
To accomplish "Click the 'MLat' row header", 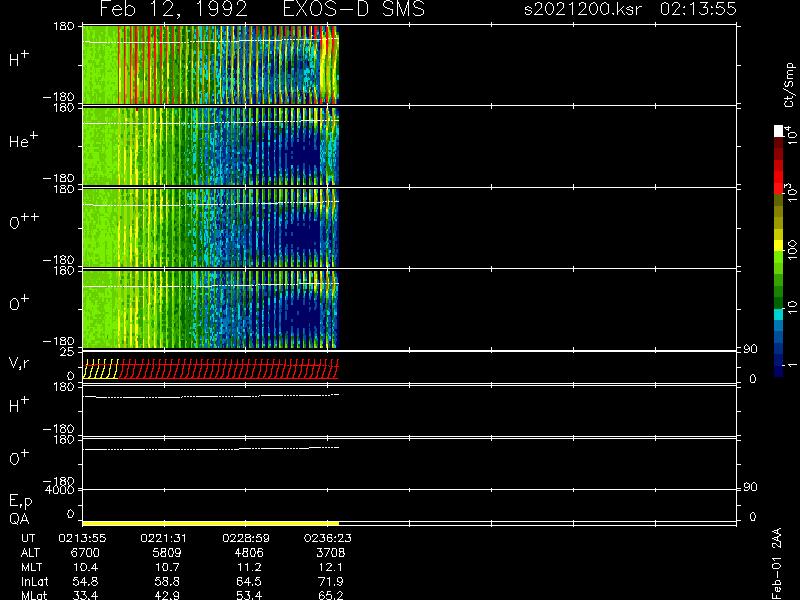I will coord(34,595).
